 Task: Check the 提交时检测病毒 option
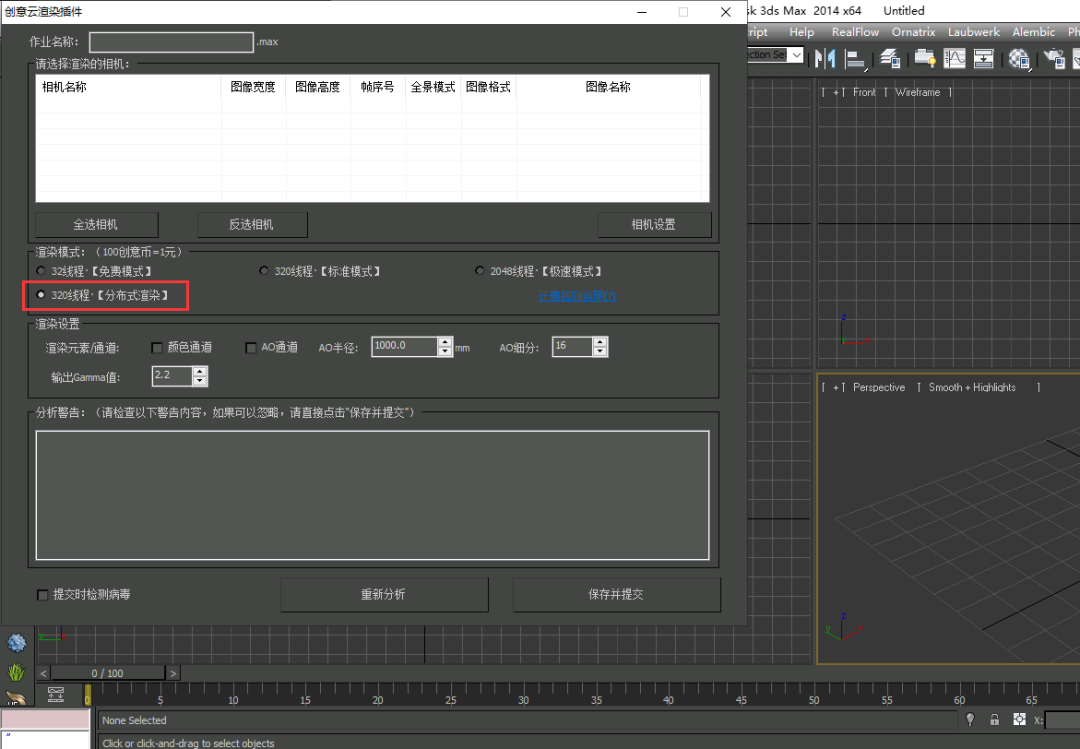tap(43, 595)
